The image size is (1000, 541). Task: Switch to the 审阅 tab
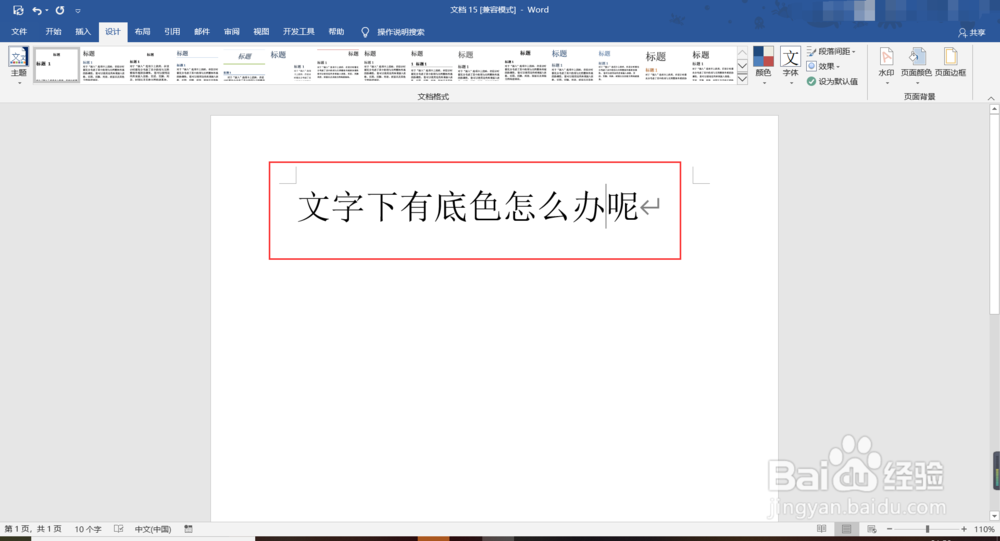pos(232,32)
